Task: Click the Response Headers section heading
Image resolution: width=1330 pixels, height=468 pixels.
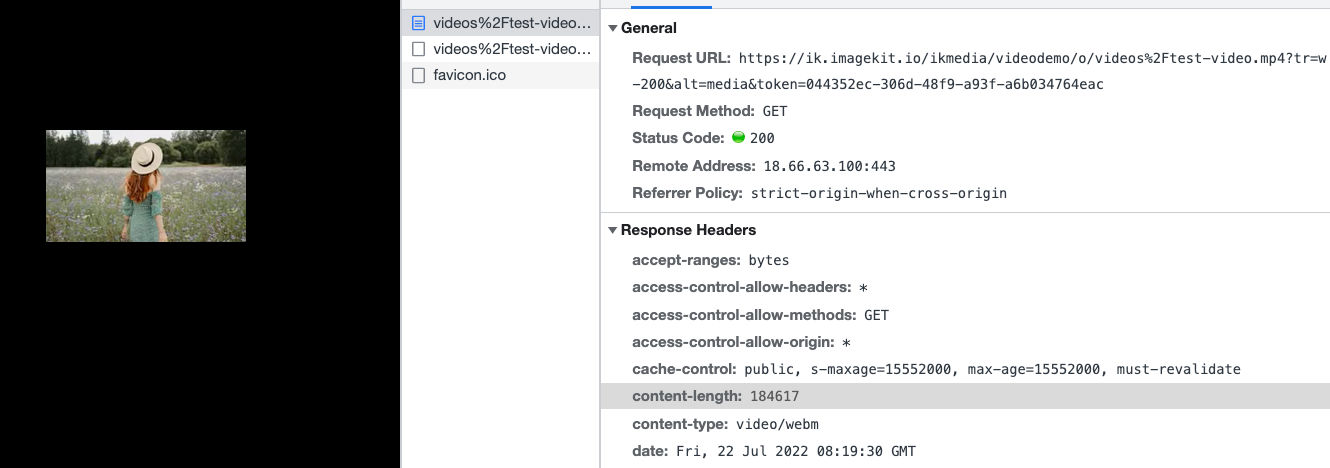Action: click(x=688, y=230)
